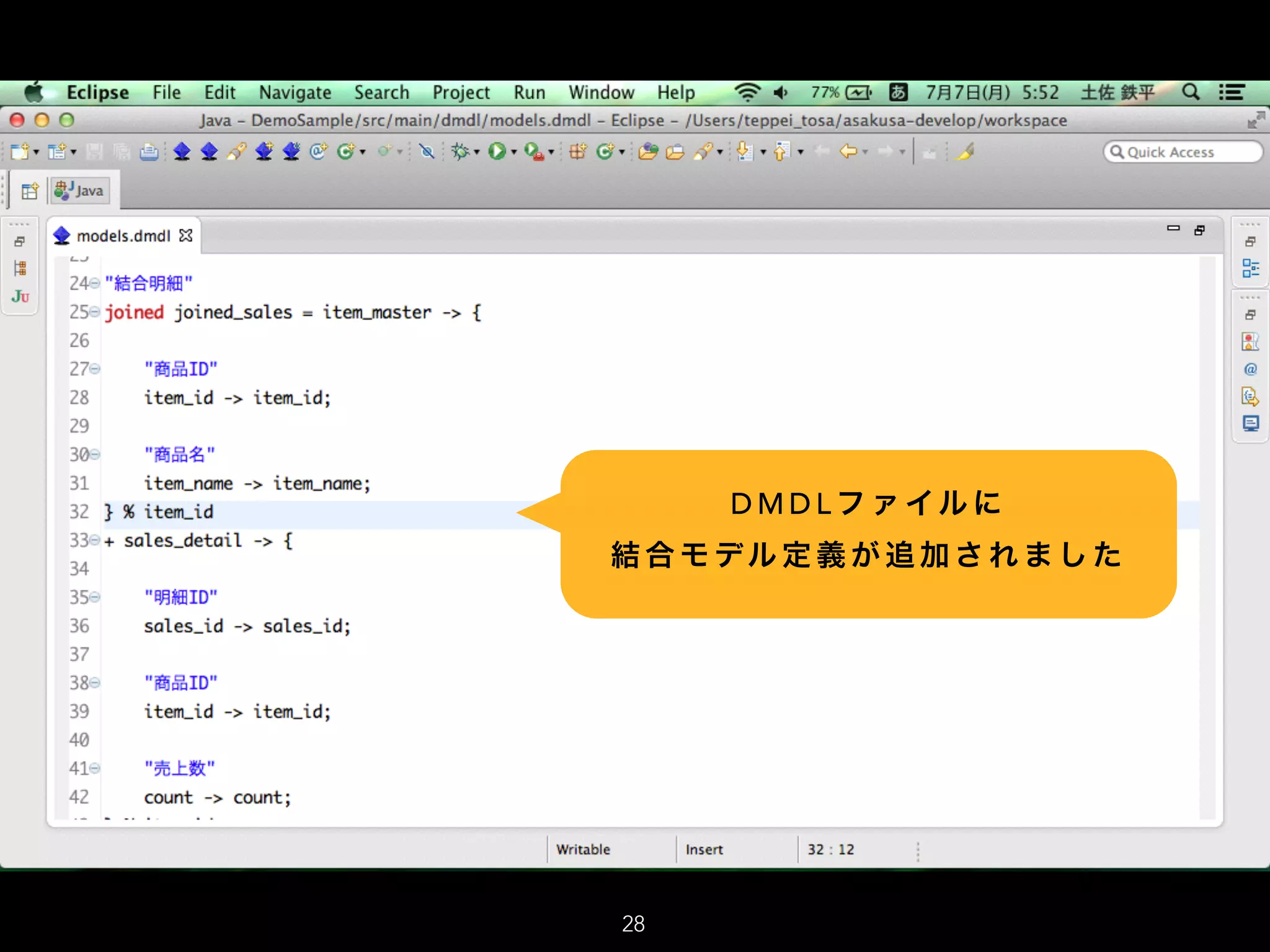Click line 42 'count -> count;'
The height and width of the screenshot is (952, 1270).
pyautogui.click(x=218, y=797)
